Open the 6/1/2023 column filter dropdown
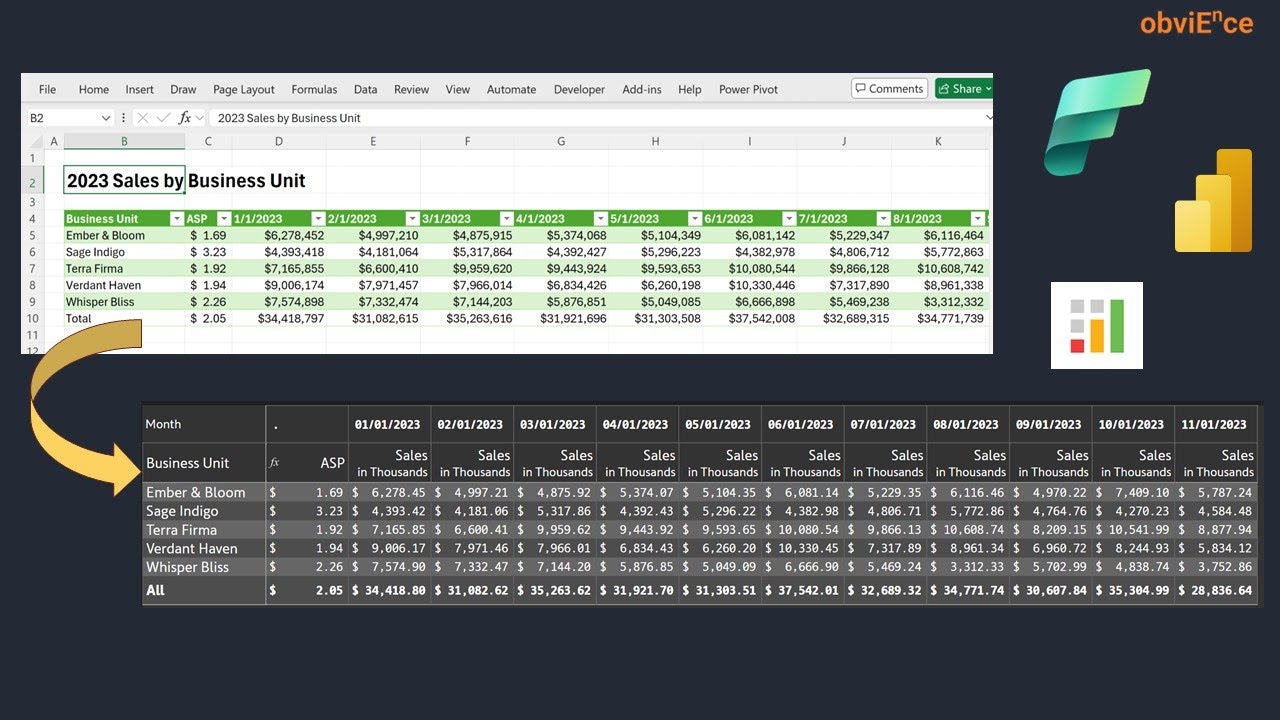 point(789,219)
